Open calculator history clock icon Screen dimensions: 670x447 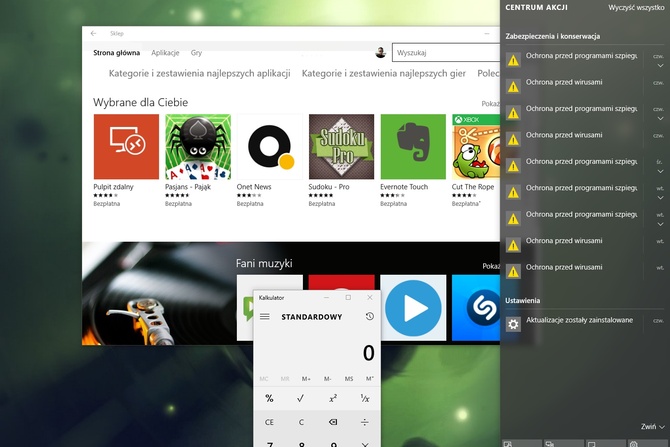point(369,317)
